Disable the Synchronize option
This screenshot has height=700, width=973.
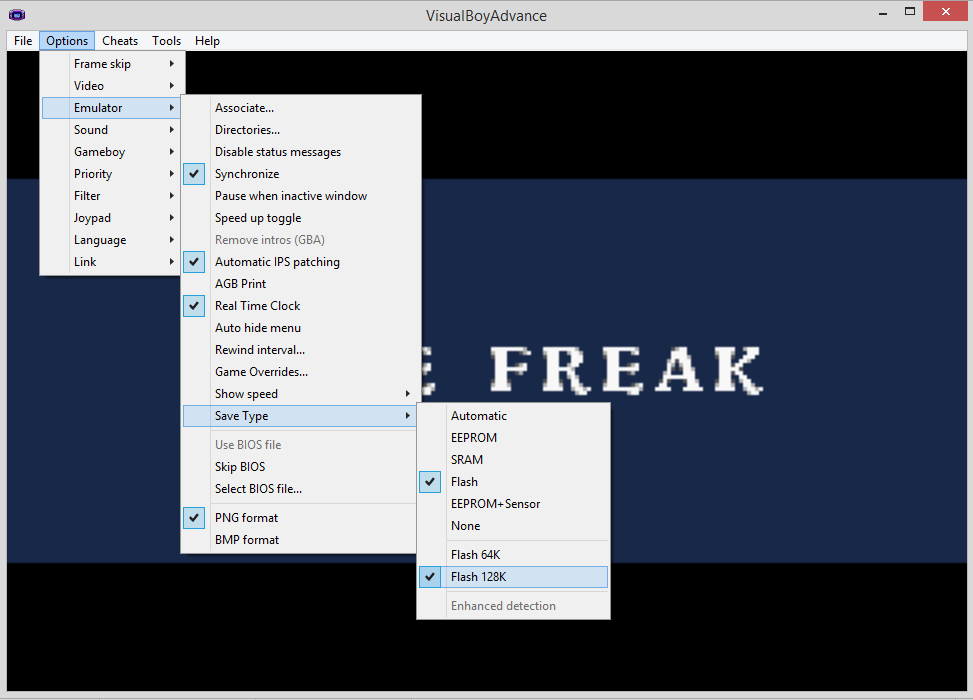coord(247,174)
